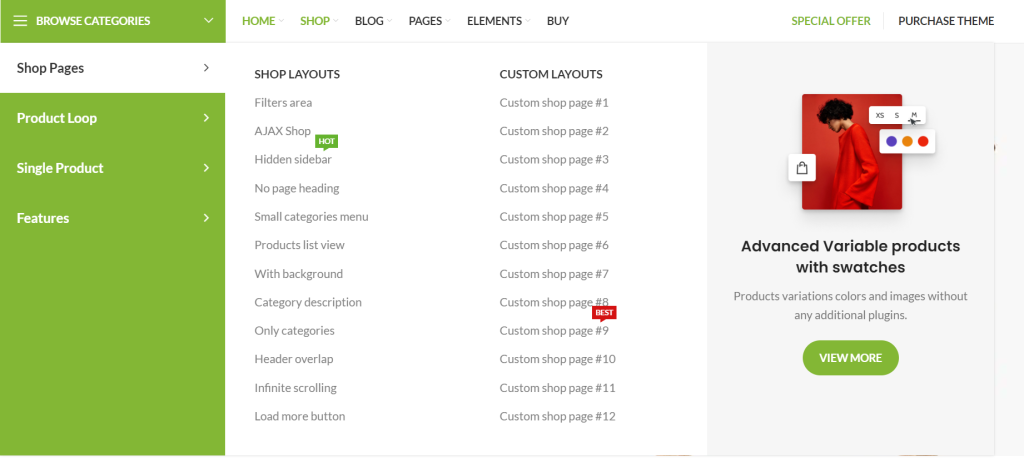1024x476 pixels.
Task: Expand the Features category chevron
Action: [206, 218]
